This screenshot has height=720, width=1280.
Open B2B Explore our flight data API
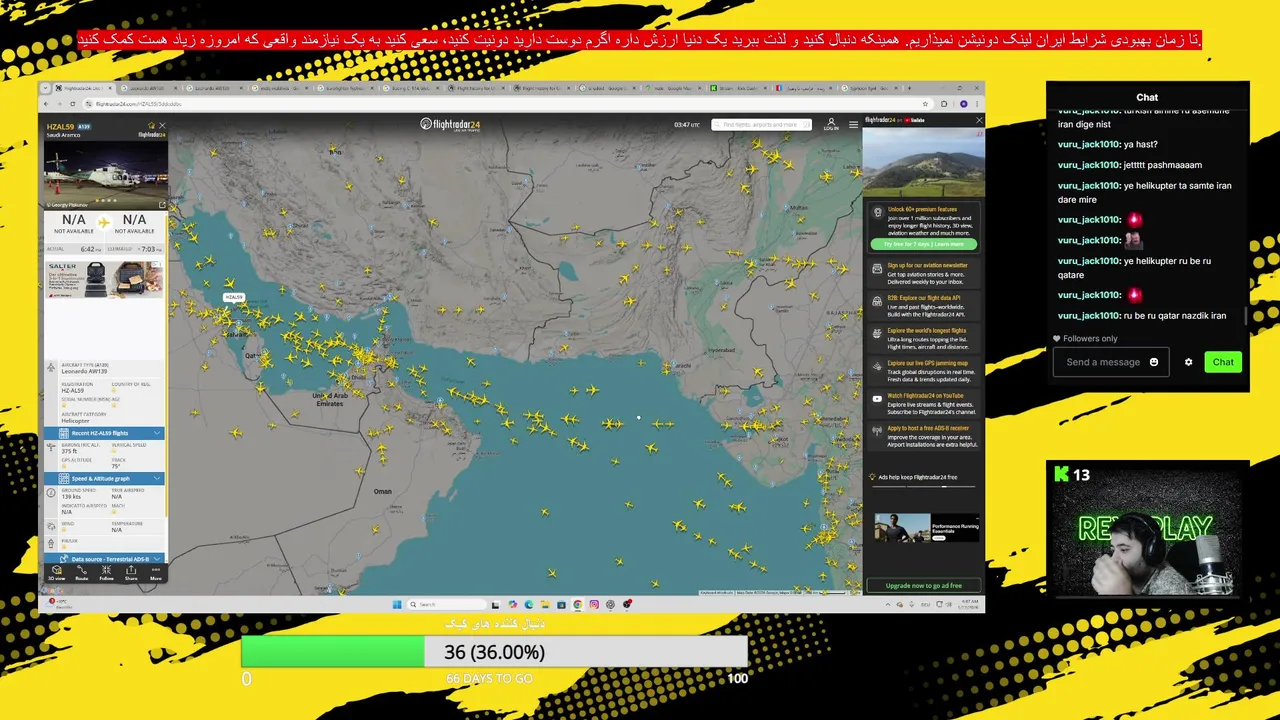click(923, 305)
